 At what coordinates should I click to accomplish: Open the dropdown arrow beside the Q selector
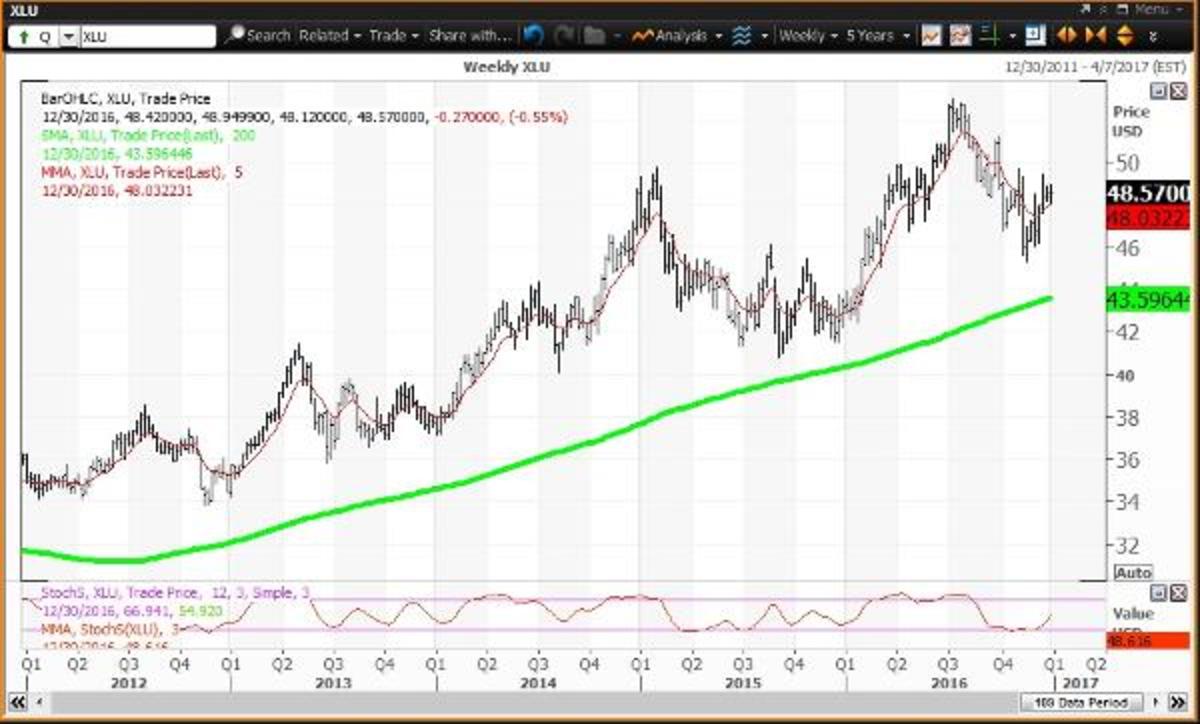tap(68, 37)
